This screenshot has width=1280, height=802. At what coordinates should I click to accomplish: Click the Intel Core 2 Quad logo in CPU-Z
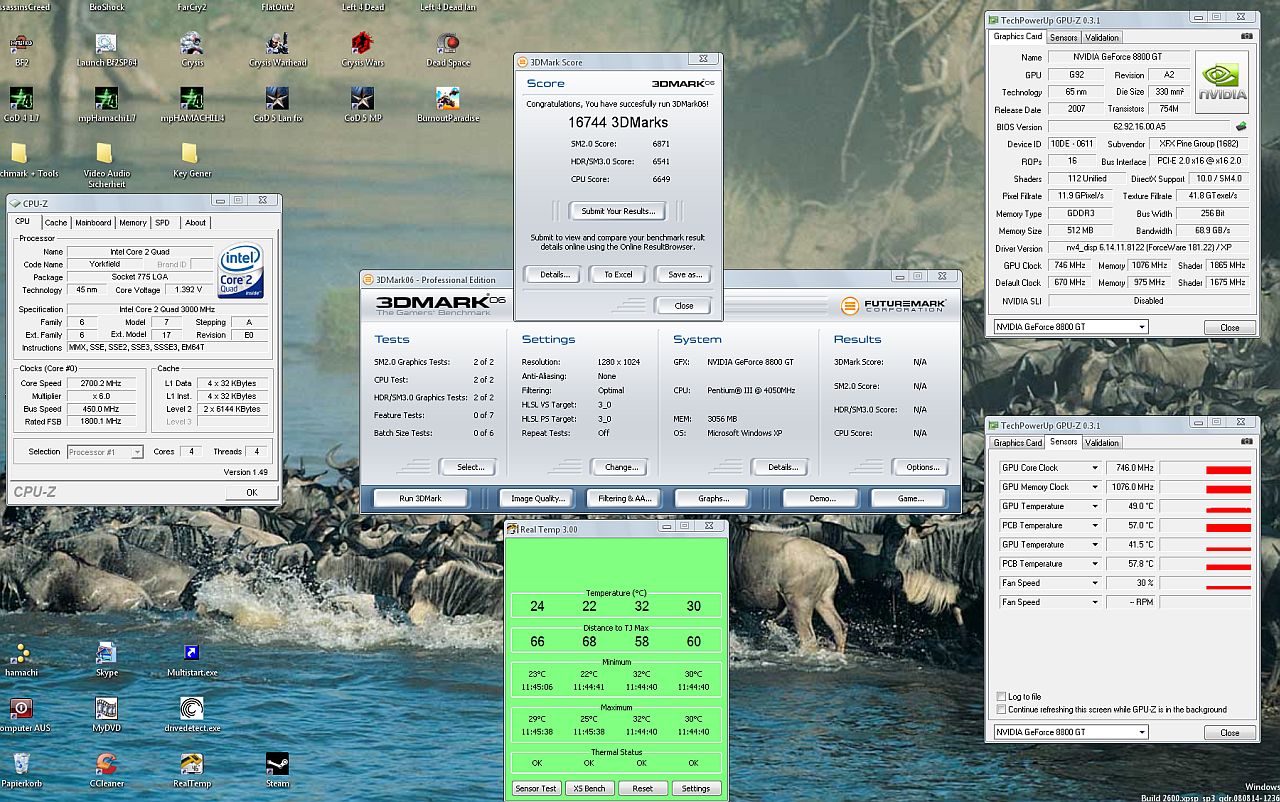pos(242,270)
